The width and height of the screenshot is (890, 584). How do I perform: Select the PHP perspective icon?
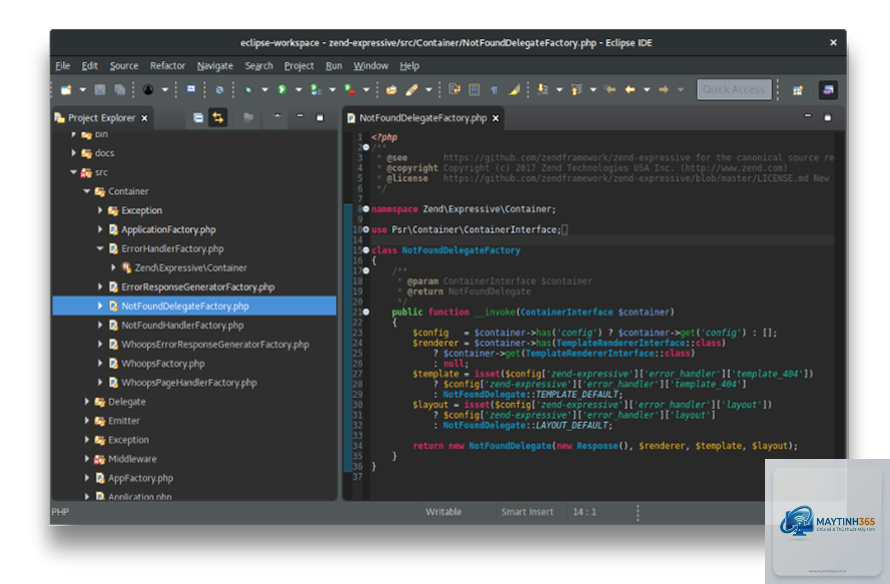click(828, 90)
